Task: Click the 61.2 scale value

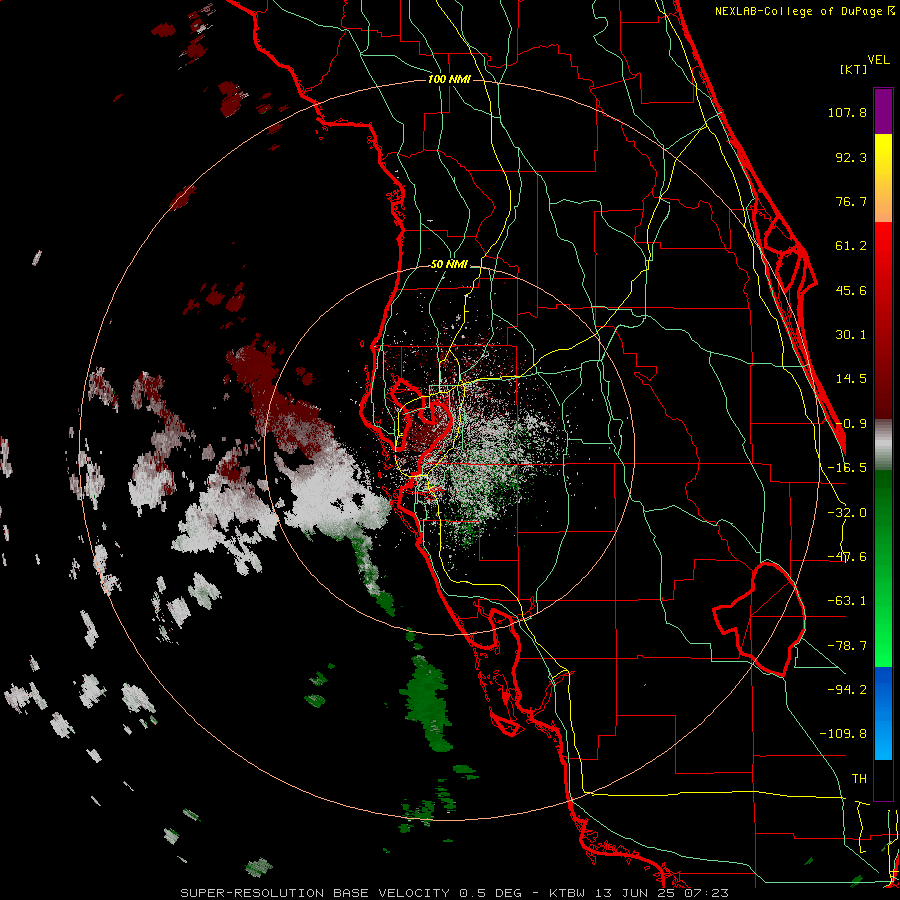Action: pos(851,246)
